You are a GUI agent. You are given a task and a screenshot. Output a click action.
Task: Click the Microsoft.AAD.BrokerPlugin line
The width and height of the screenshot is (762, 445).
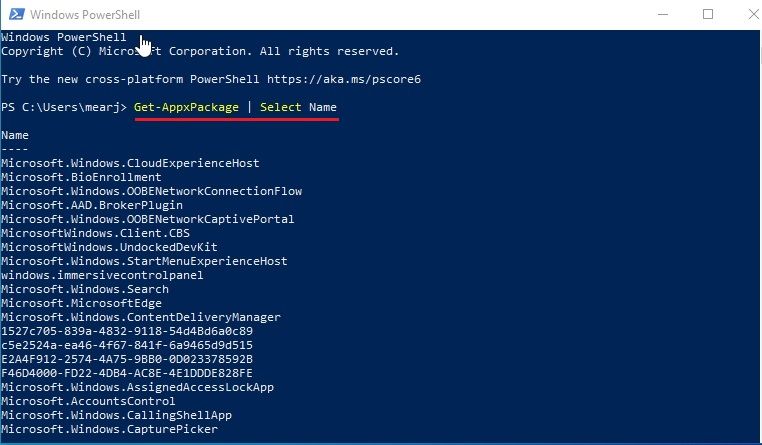coord(91,205)
